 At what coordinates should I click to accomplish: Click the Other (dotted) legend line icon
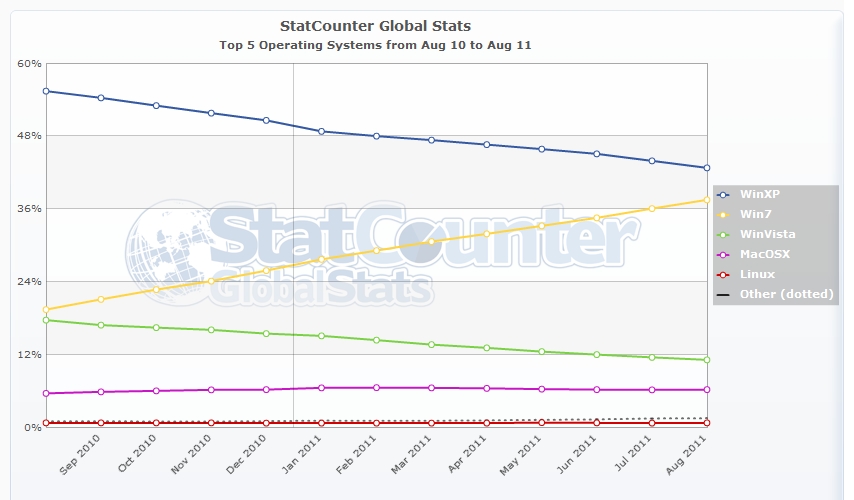click(x=723, y=294)
